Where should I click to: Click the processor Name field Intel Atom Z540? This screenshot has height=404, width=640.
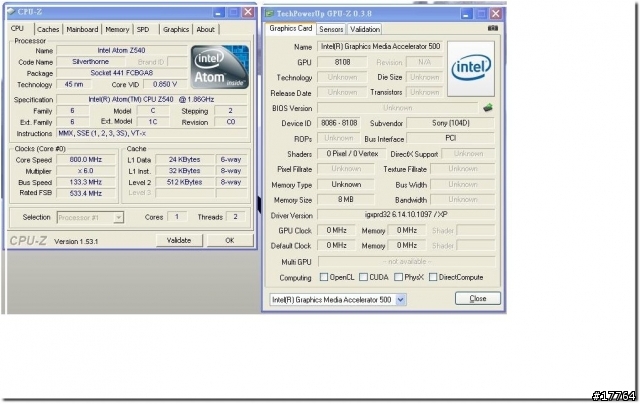click(x=121, y=50)
